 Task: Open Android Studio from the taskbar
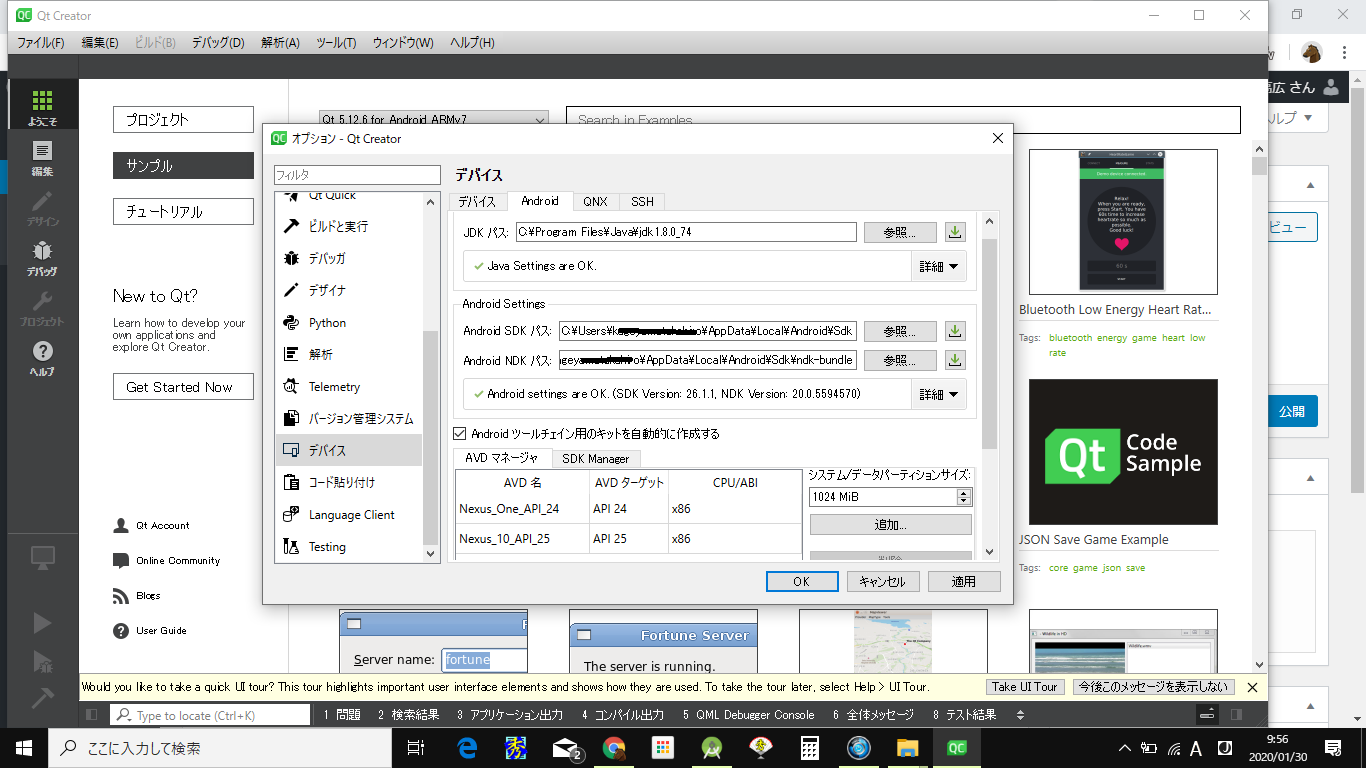pos(712,748)
